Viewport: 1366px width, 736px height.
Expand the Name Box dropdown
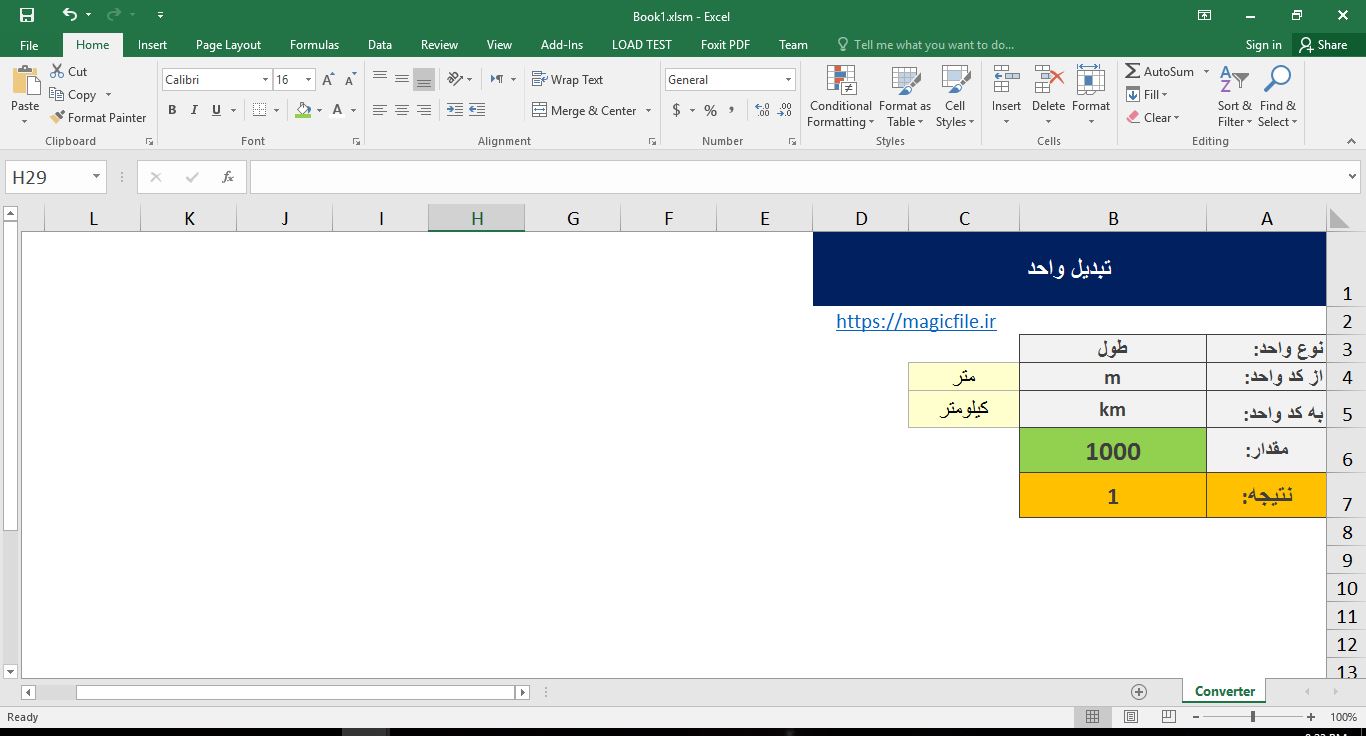[x=96, y=177]
